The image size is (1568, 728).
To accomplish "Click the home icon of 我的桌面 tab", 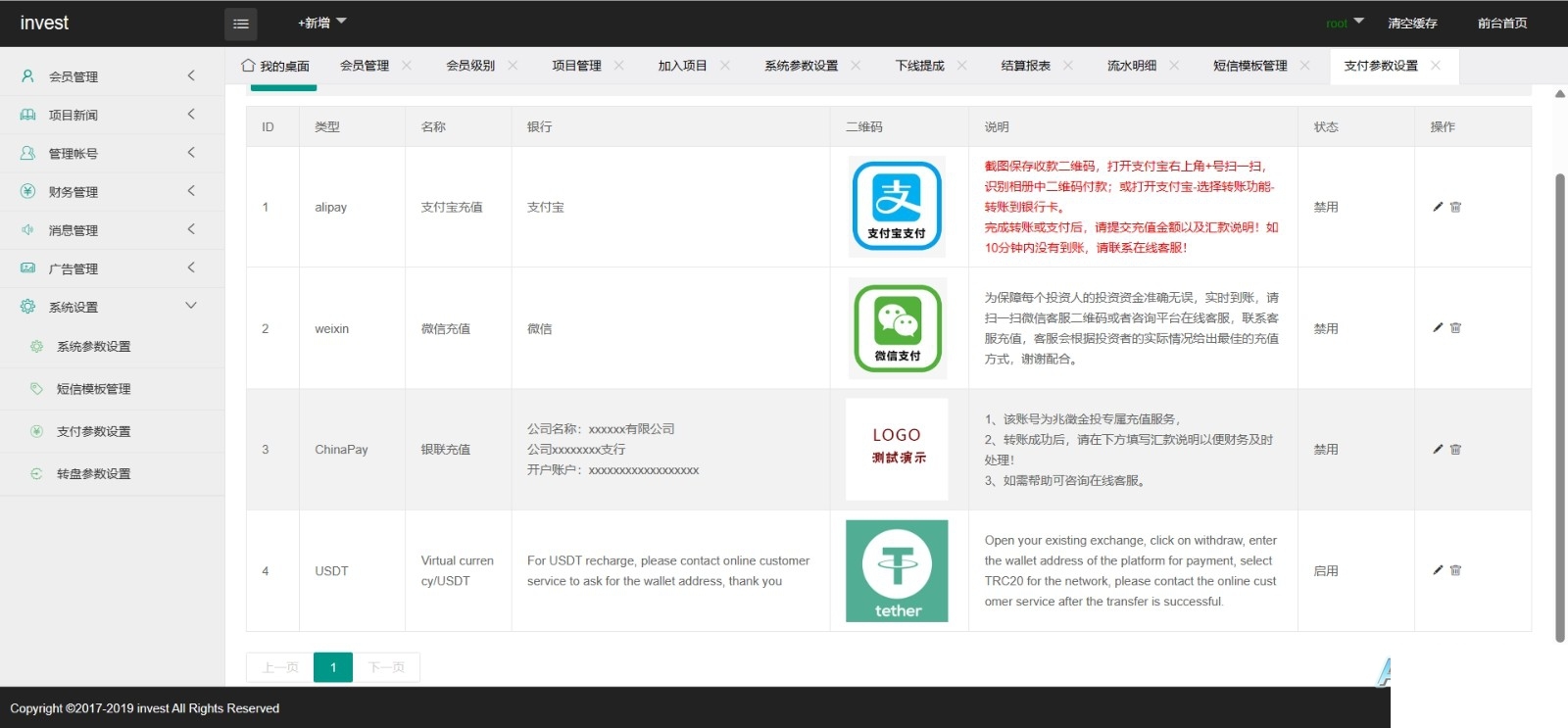I will [x=248, y=66].
